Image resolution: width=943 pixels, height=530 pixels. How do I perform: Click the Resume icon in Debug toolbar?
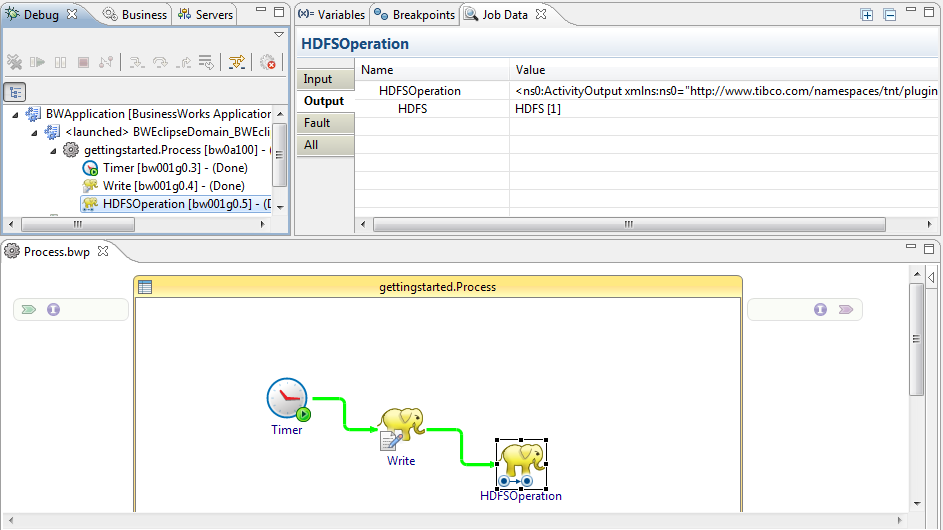tap(38, 62)
